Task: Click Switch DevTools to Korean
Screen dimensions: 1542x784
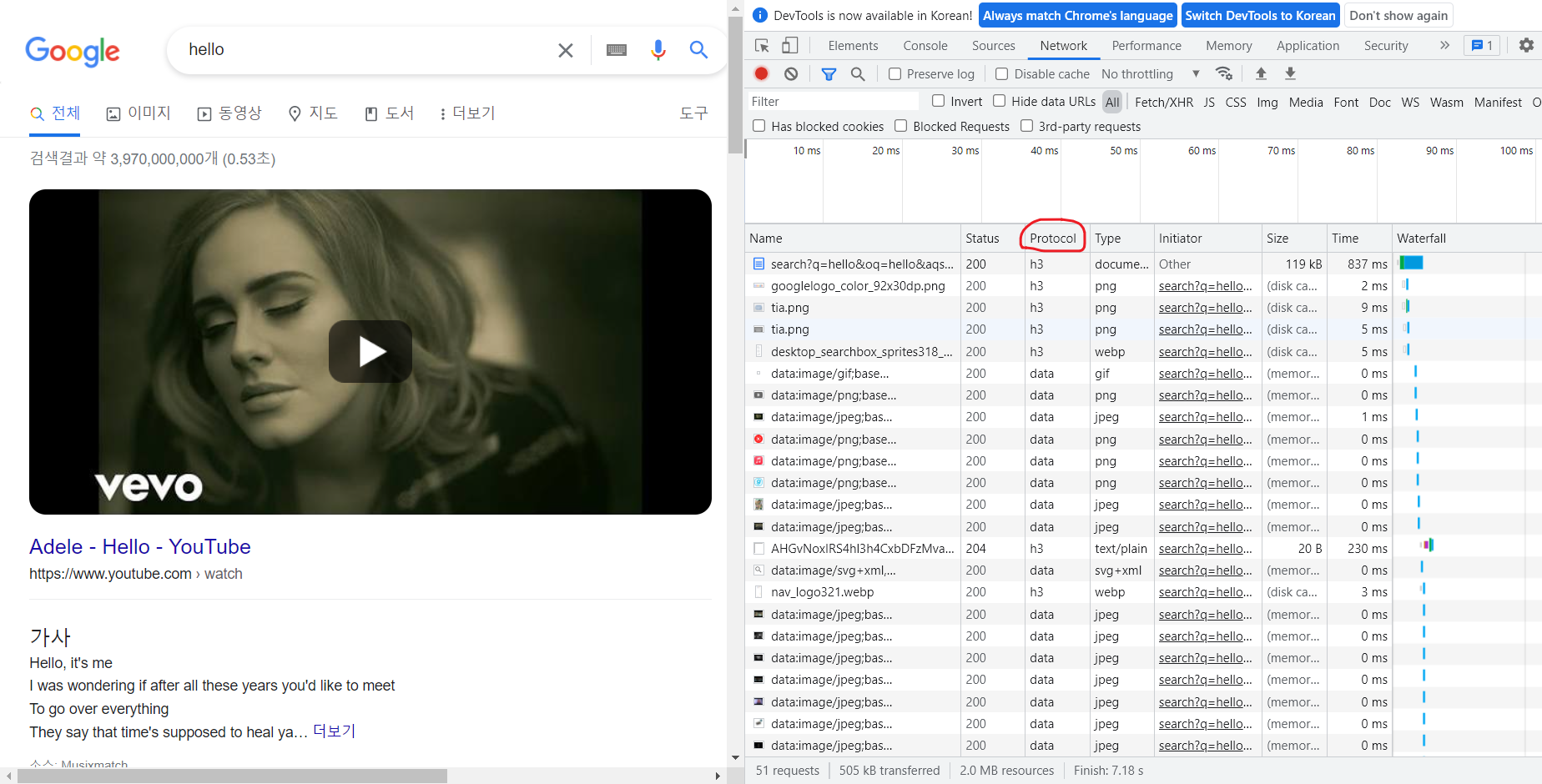Action: [1260, 16]
